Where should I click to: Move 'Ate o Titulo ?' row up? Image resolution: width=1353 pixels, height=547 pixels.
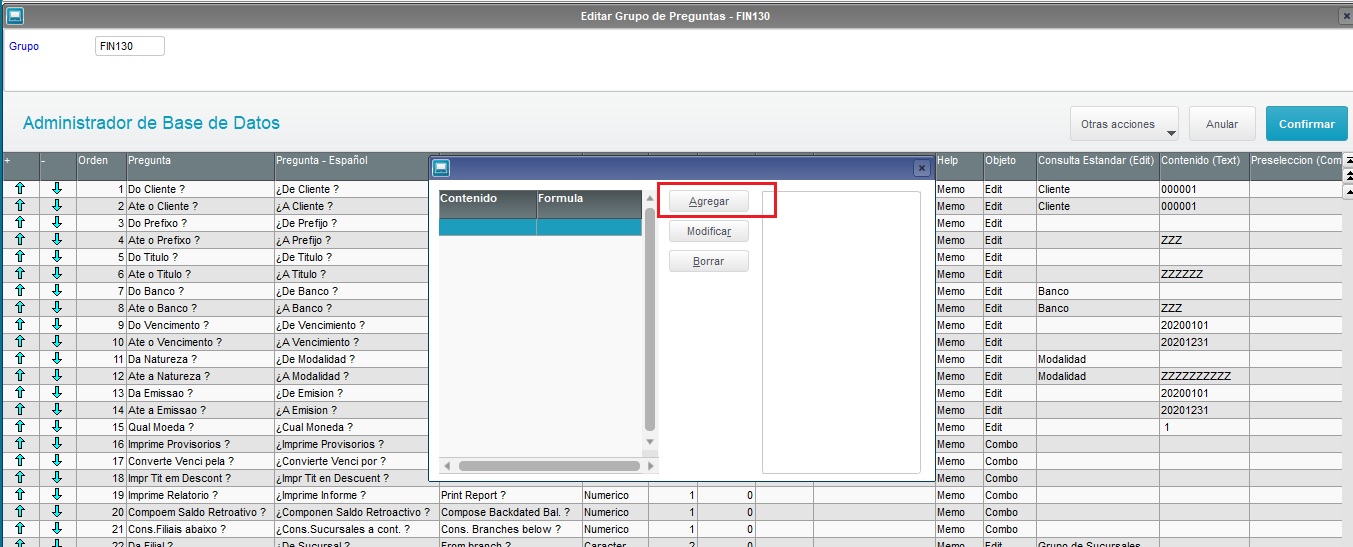click(20, 274)
